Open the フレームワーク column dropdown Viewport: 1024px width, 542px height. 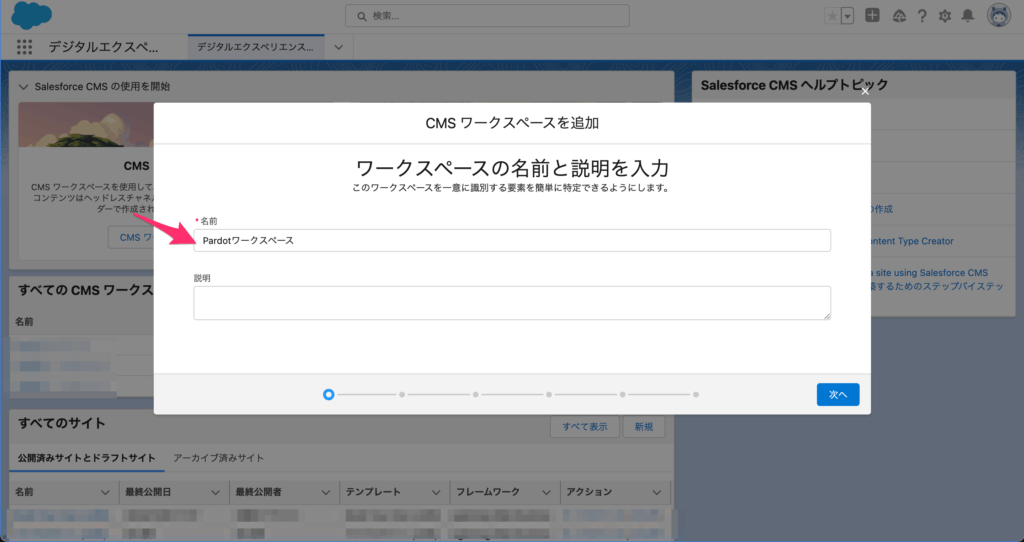coord(547,492)
